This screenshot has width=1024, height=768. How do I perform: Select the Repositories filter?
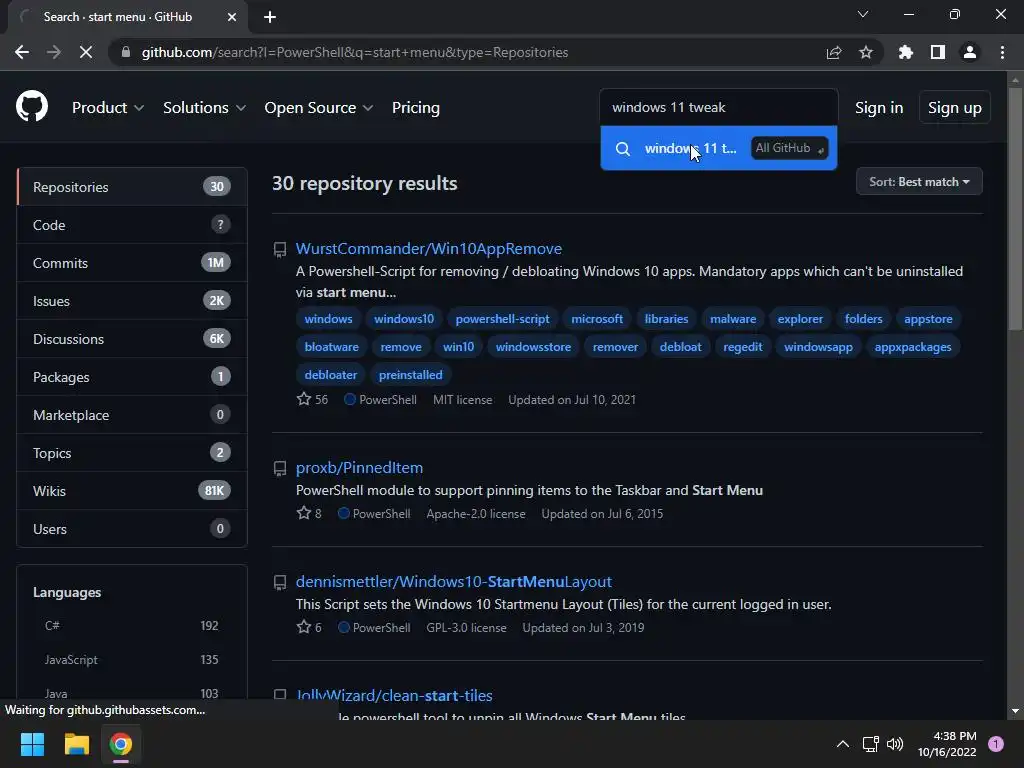point(132,187)
